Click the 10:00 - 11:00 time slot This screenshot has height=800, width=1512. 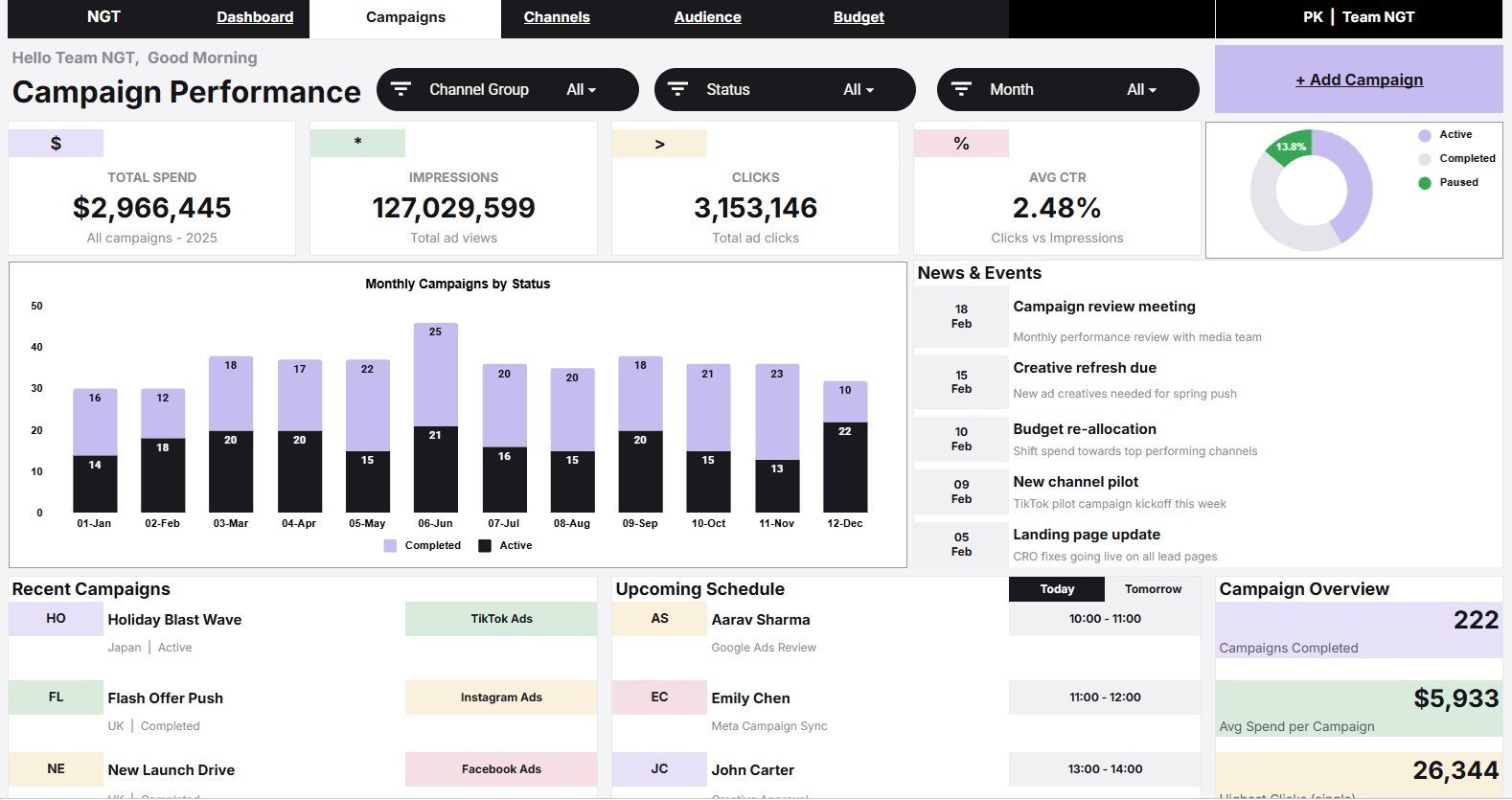click(1105, 619)
